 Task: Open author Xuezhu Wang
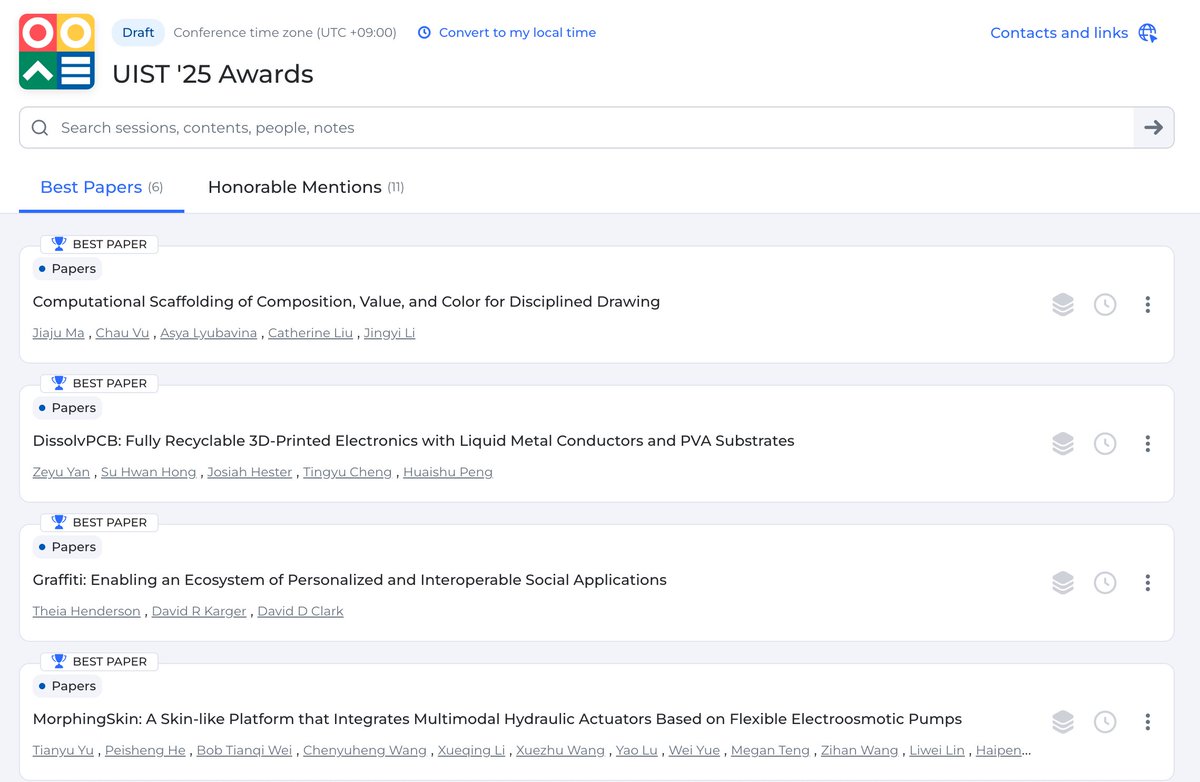pyautogui.click(x=561, y=750)
